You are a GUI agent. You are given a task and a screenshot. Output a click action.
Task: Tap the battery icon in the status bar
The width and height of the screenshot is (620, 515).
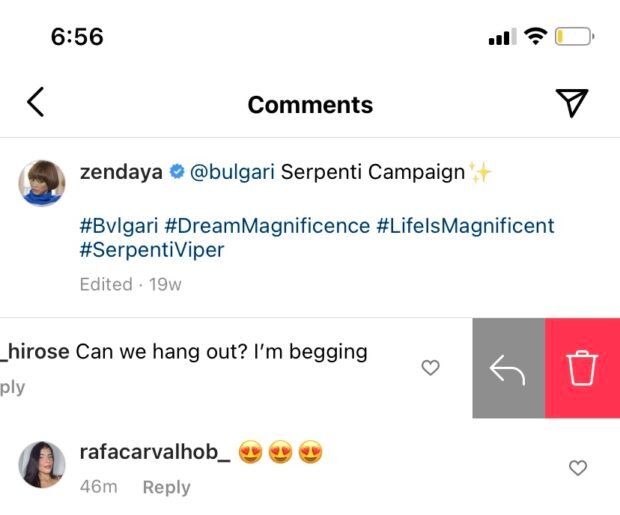point(575,38)
